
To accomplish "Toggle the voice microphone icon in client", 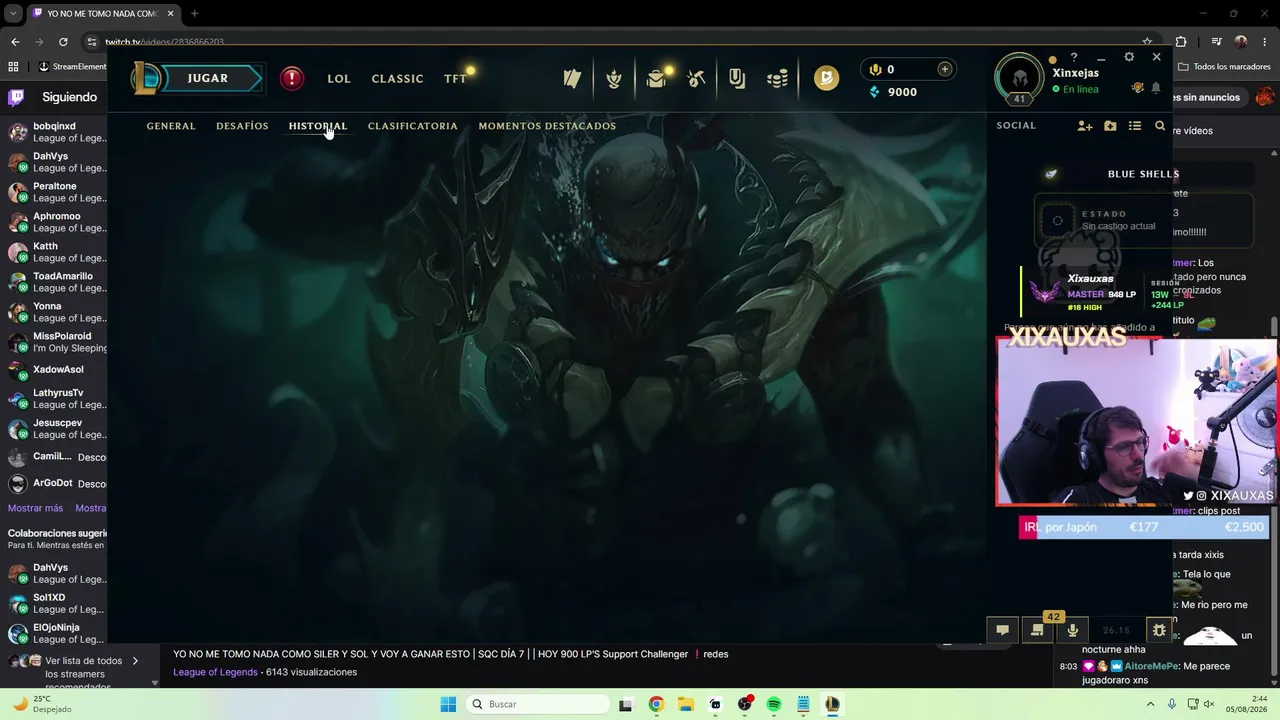I will 1072,630.
